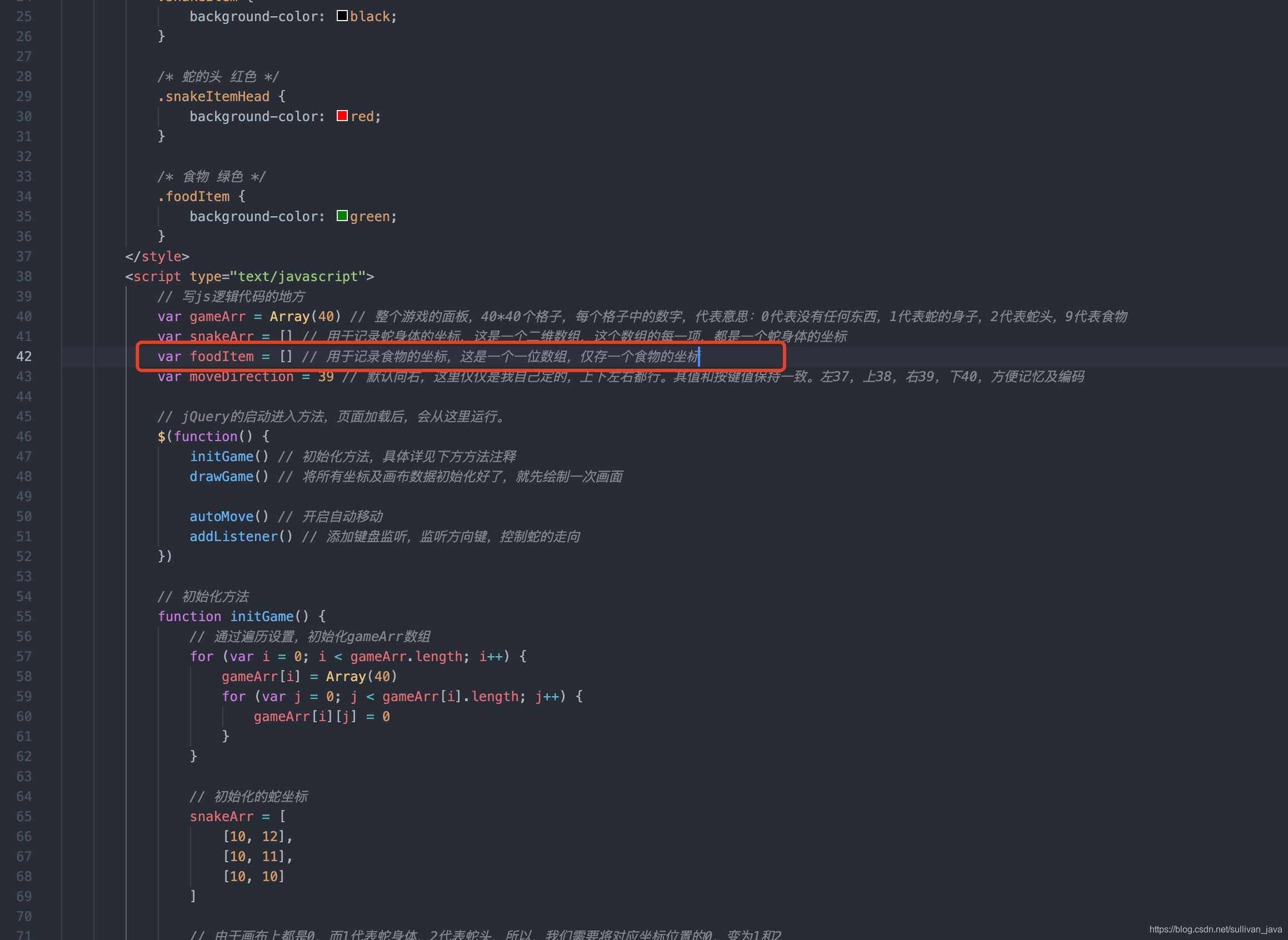
Task: Click the drawGame() call on line 48
Action: [x=229, y=476]
